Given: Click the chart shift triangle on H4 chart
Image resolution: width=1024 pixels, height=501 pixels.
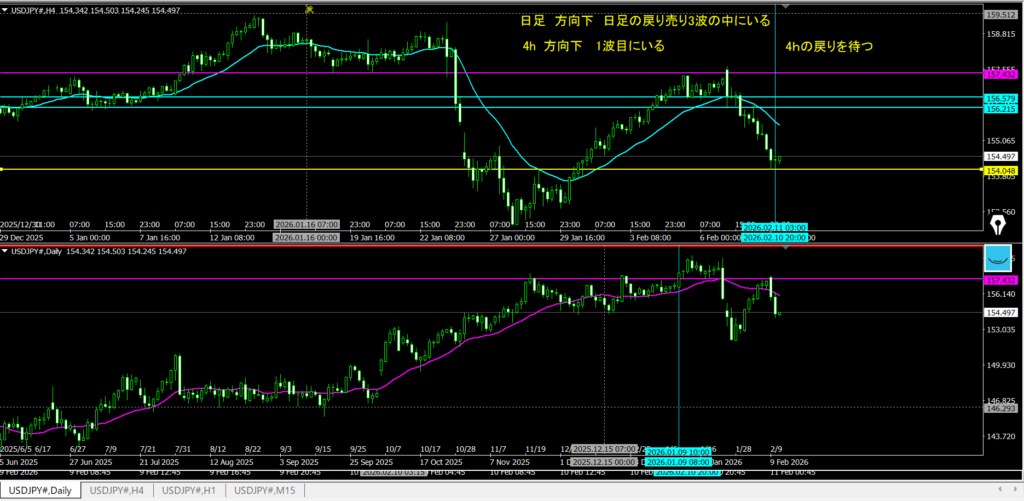Looking at the screenshot, I should 786,7.
